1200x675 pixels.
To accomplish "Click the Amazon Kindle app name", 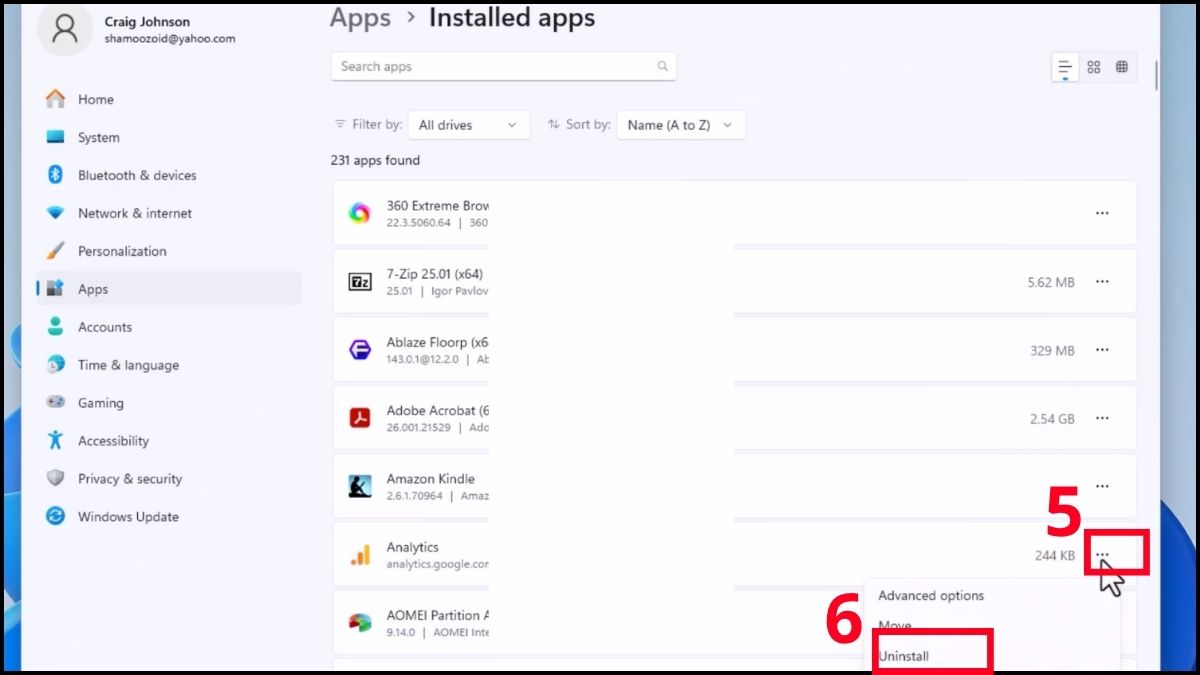I will 431,479.
